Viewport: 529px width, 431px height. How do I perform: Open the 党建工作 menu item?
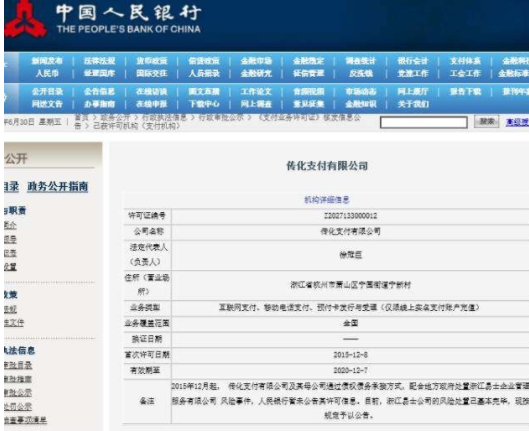pyautogui.click(x=413, y=73)
